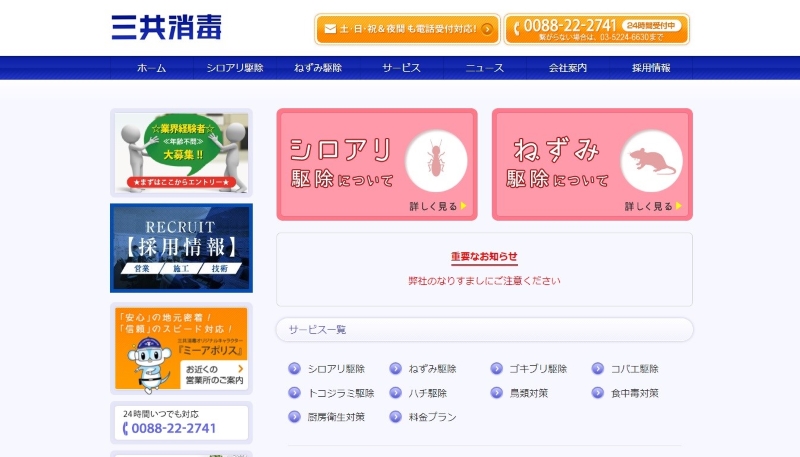Click the bullet icon next to ゴキブリ駆除
This screenshot has height=457, width=800.
496,368
